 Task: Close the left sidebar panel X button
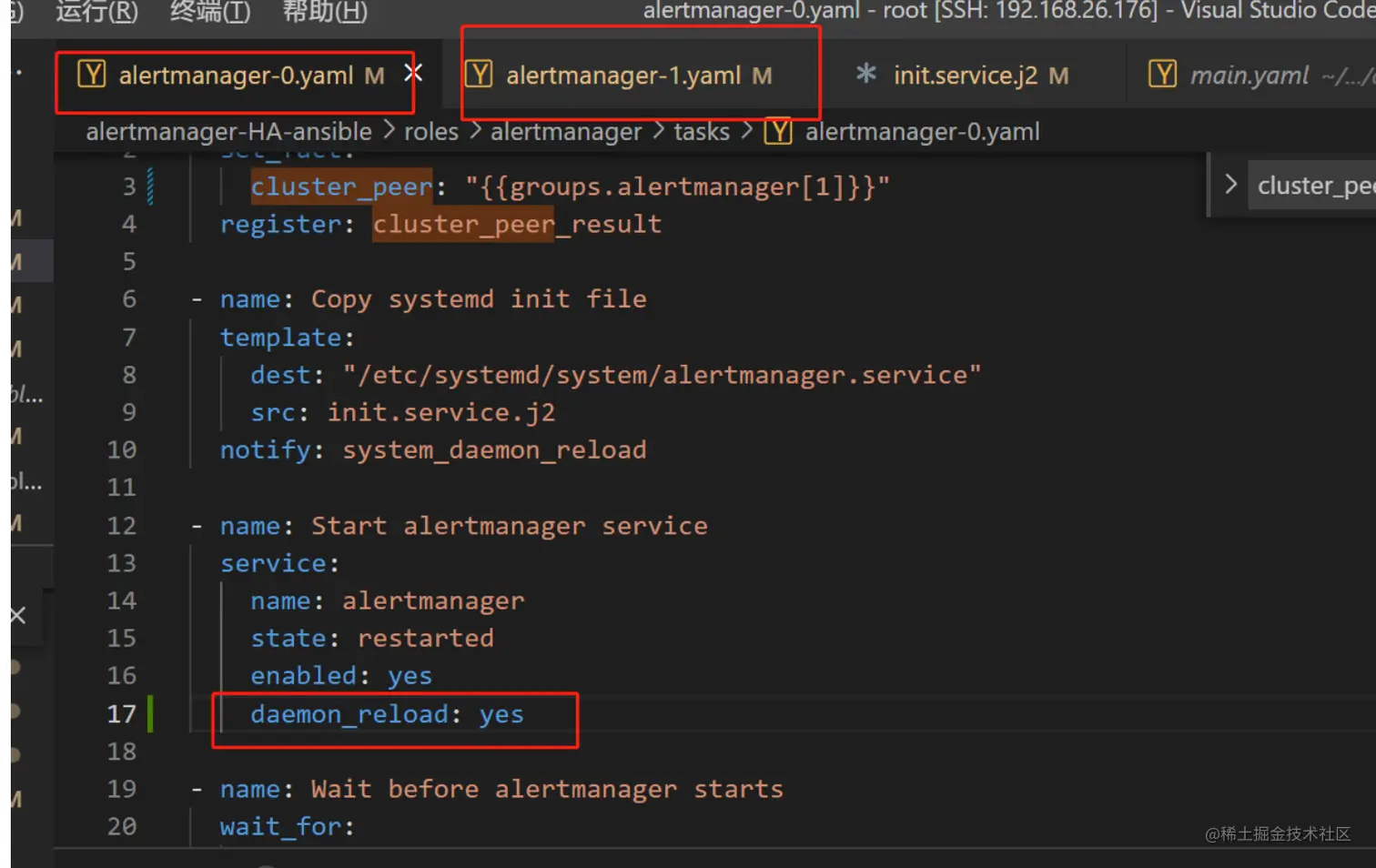click(x=17, y=616)
